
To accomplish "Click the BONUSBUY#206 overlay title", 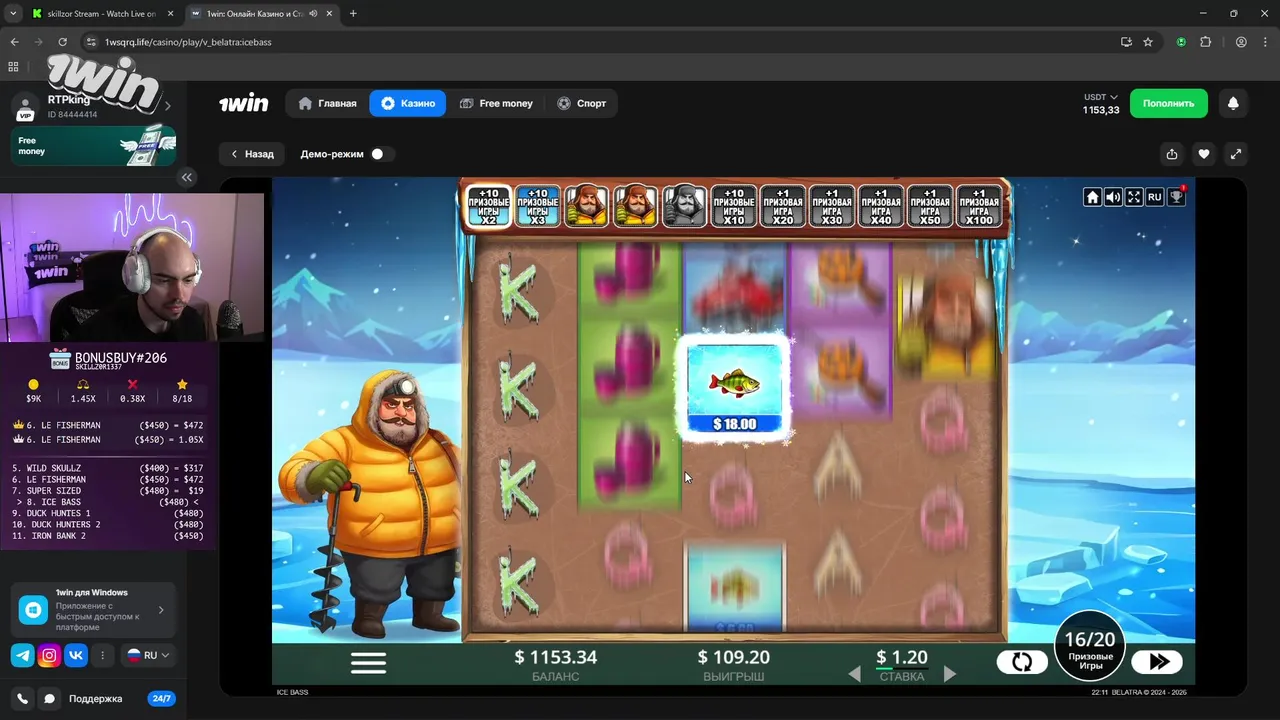I will click(121, 358).
